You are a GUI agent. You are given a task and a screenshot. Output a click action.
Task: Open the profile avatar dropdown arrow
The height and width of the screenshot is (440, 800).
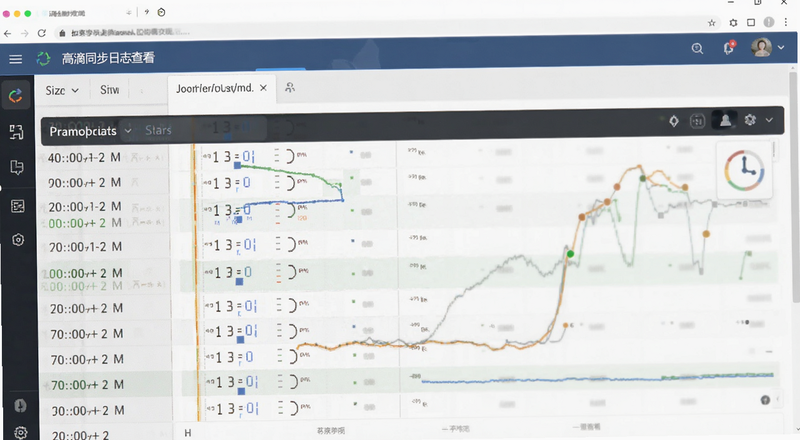point(781,47)
